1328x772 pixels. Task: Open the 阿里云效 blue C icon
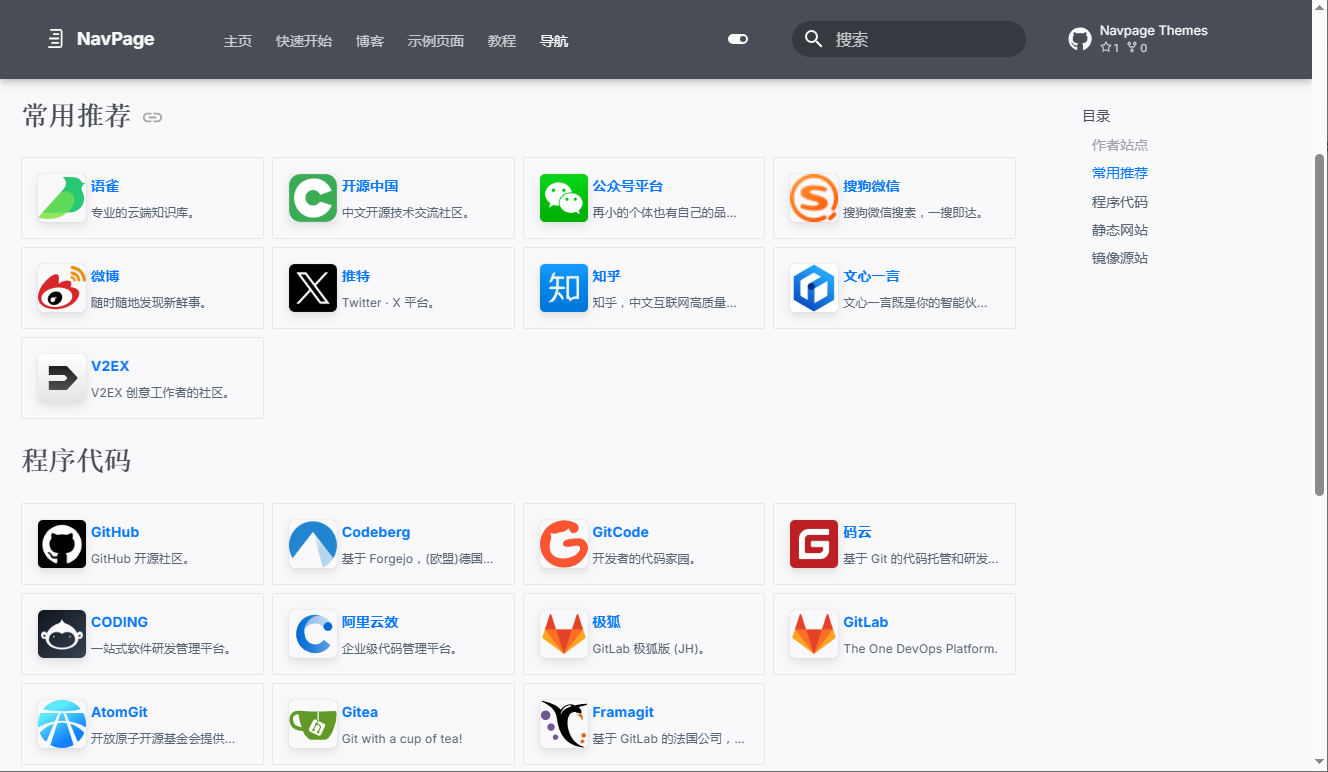(x=313, y=634)
